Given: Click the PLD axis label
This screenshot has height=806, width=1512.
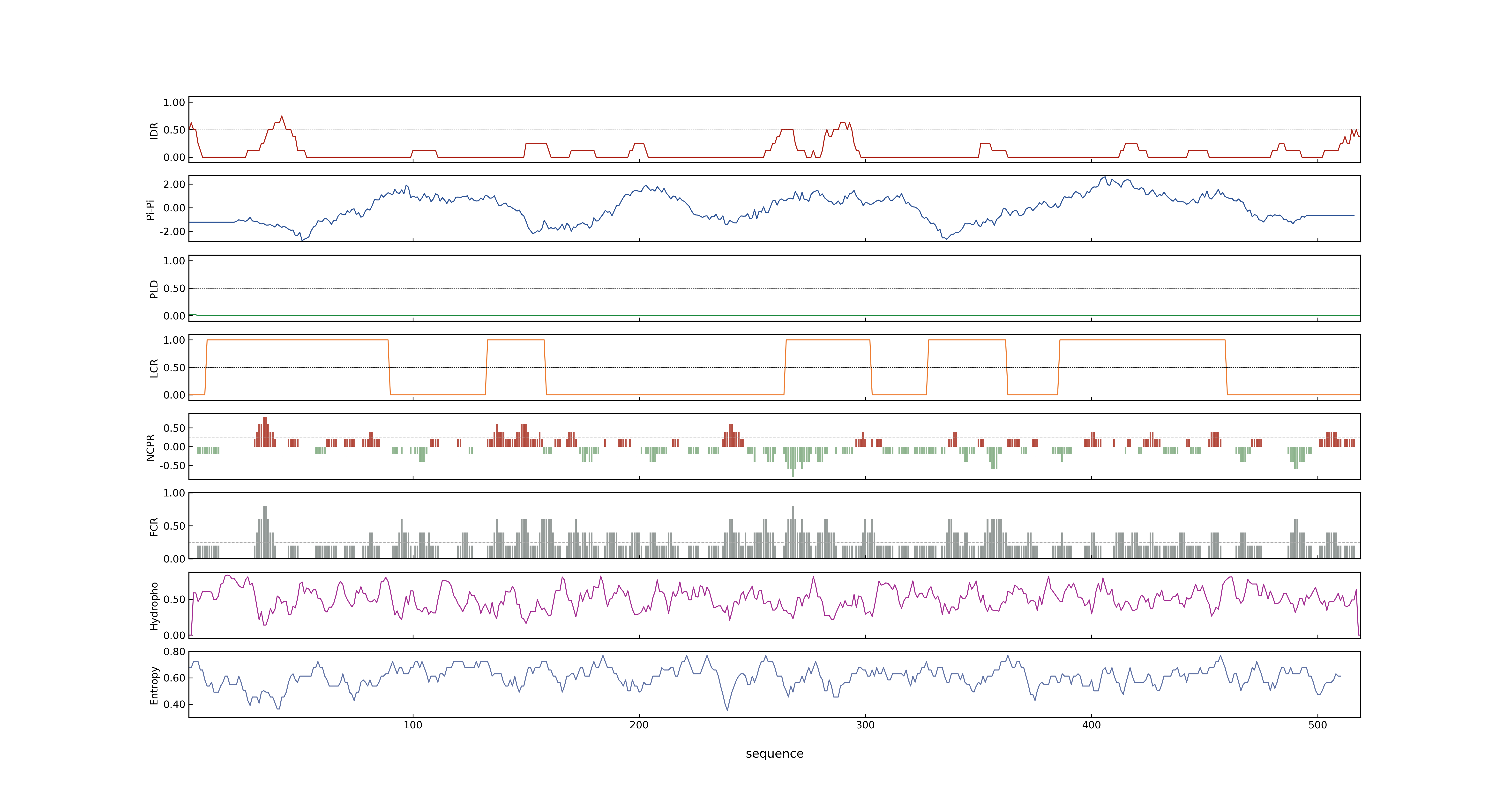Looking at the screenshot, I should (154, 288).
